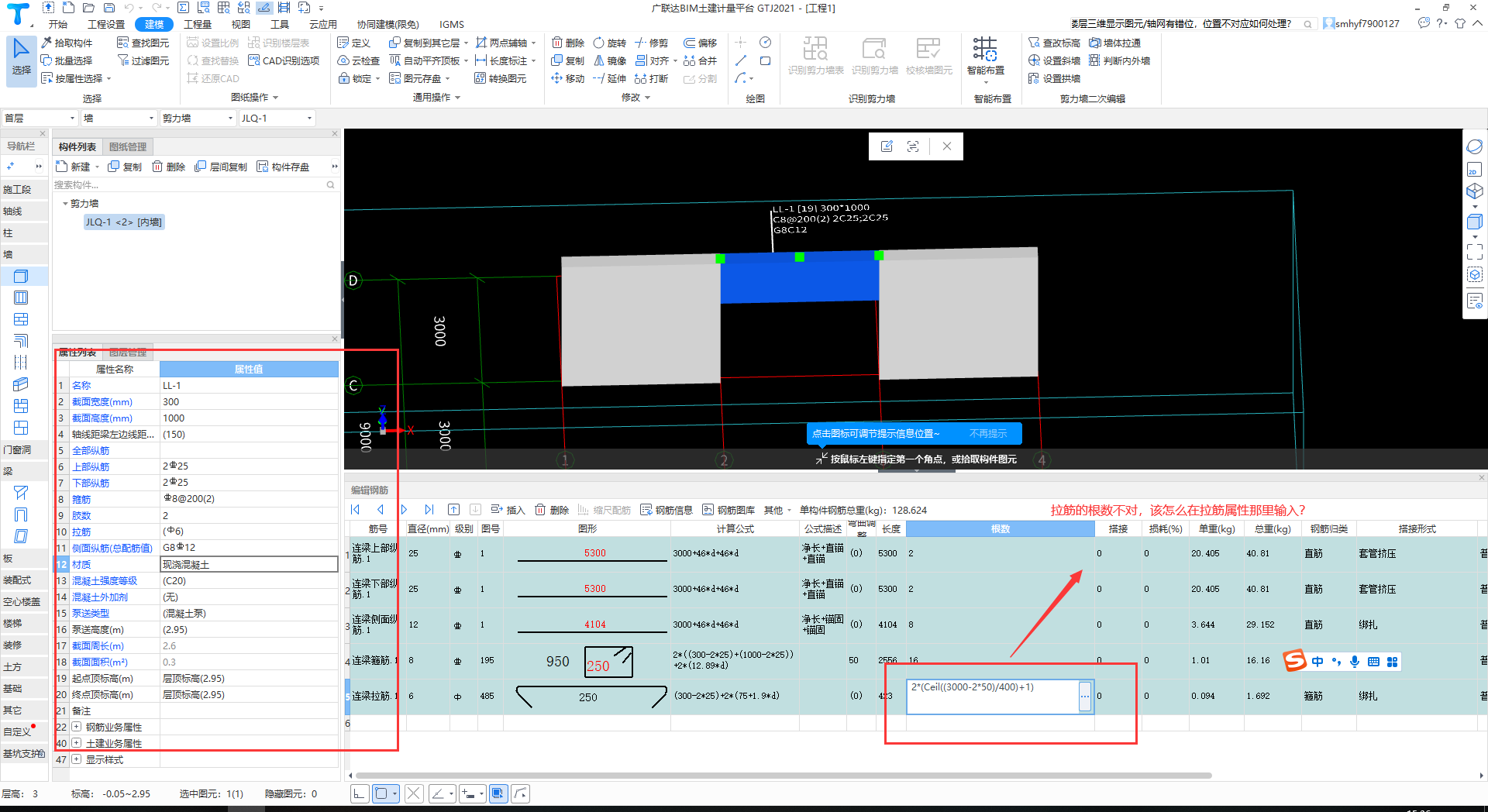Expand 显示样式 property group
This screenshot has height=812, width=1488.
point(77,759)
